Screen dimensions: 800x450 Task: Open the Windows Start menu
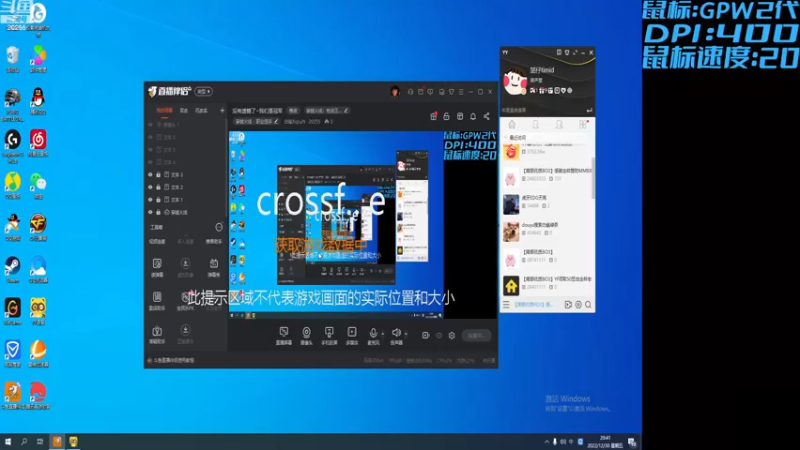pyautogui.click(x=8, y=442)
